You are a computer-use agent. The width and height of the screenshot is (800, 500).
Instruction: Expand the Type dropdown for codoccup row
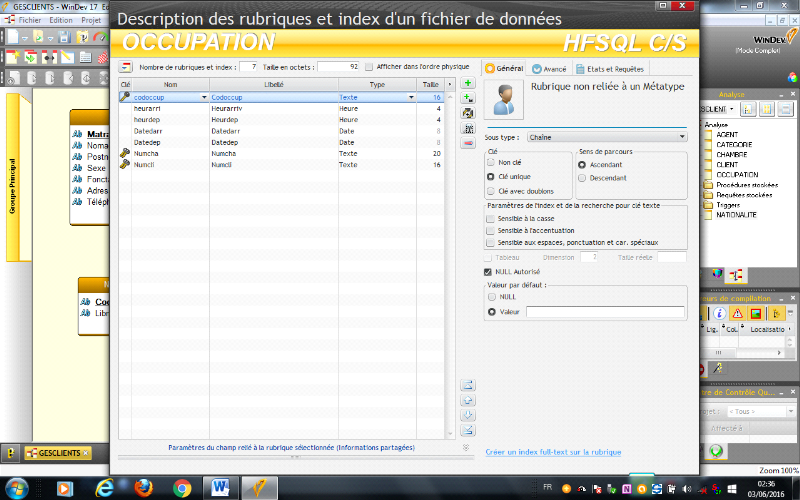[412, 97]
